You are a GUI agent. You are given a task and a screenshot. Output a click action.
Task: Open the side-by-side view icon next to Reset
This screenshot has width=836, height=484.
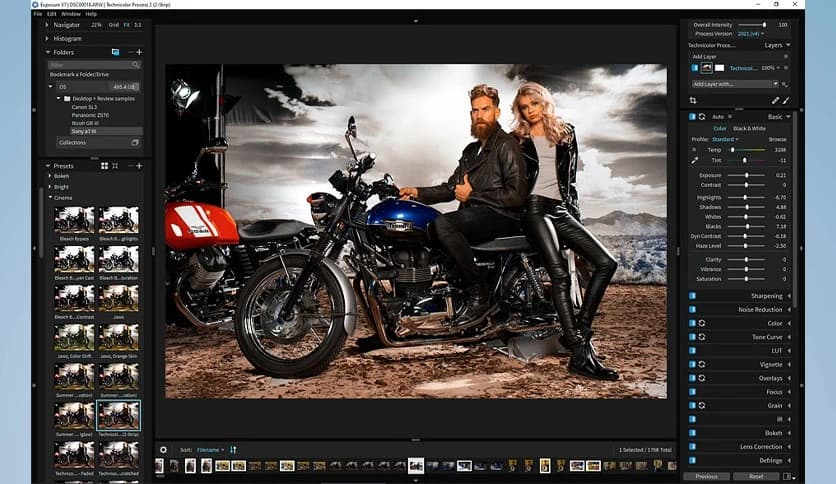(786, 477)
